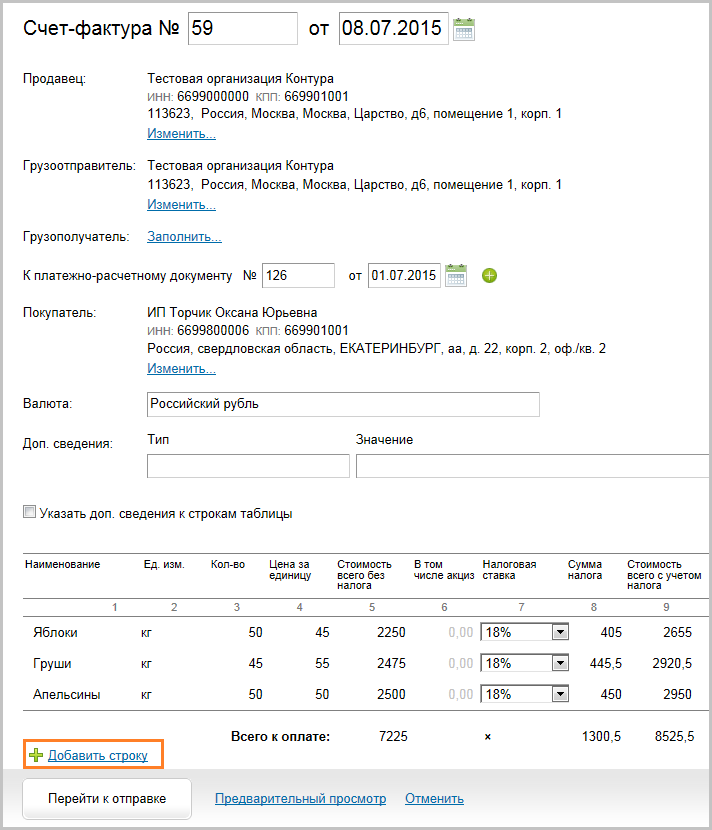Viewport: 712px width, 830px height.
Task: Click cost value 2250 in Яблоки row
Action: pyautogui.click(x=391, y=632)
